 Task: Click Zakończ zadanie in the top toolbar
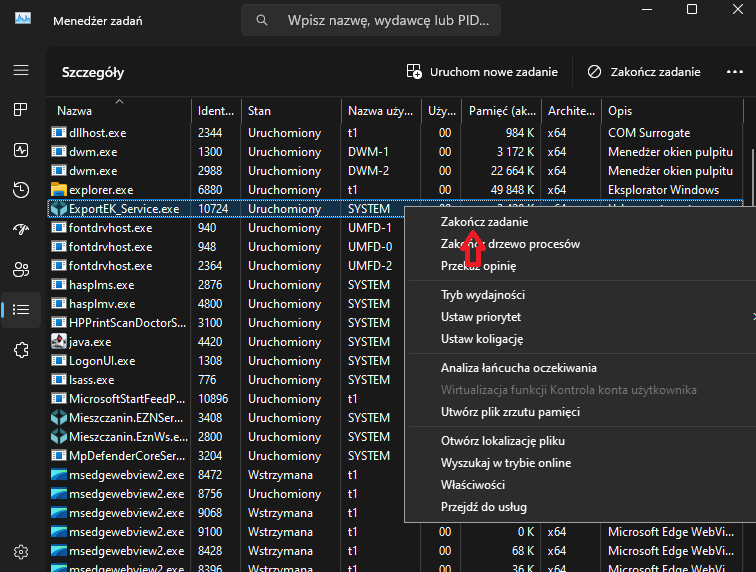click(644, 72)
